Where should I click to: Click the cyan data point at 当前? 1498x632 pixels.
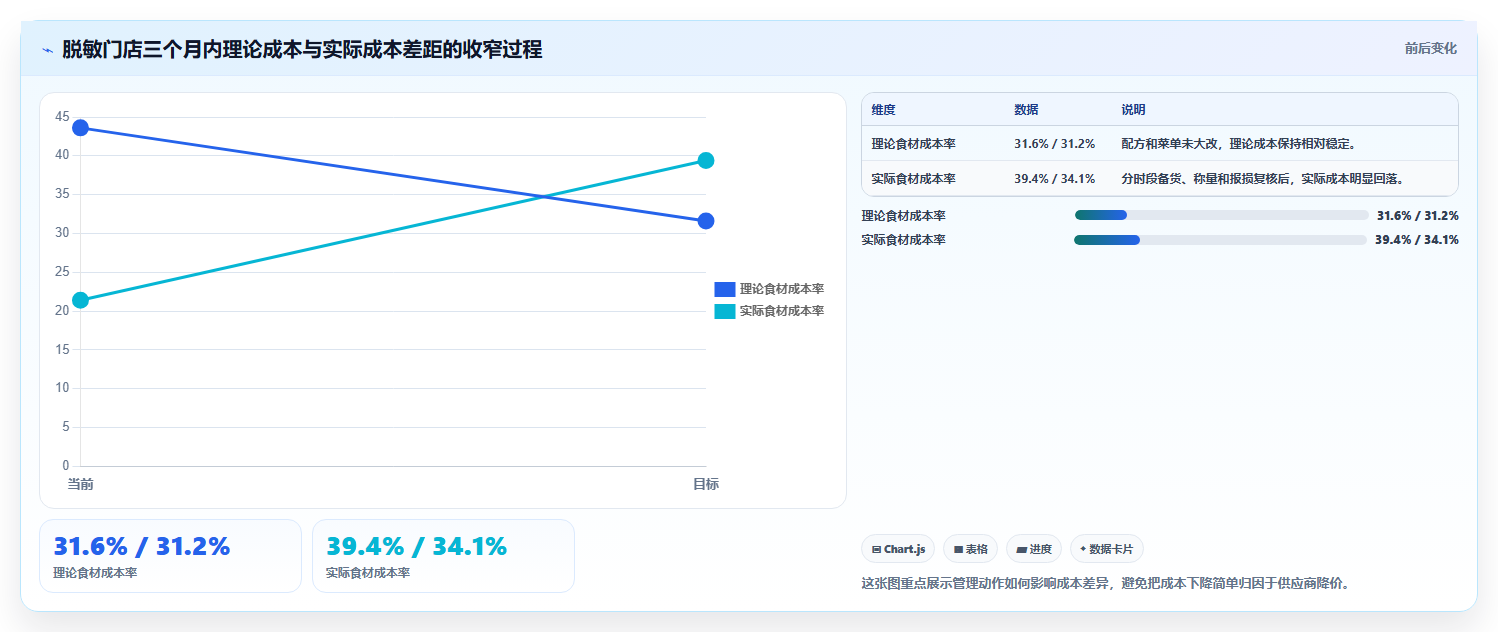[81, 300]
